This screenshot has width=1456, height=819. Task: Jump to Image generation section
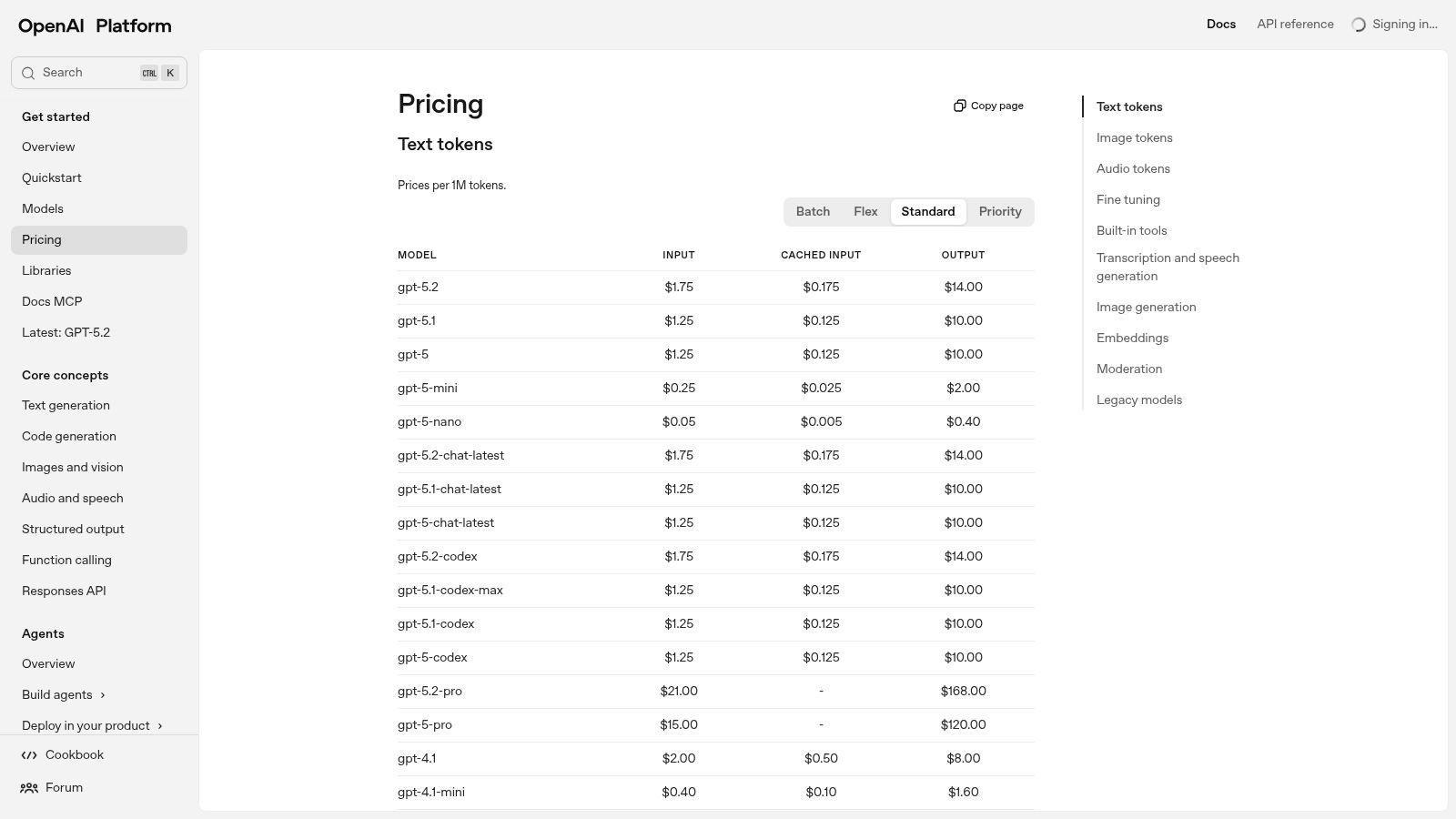pyautogui.click(x=1147, y=308)
